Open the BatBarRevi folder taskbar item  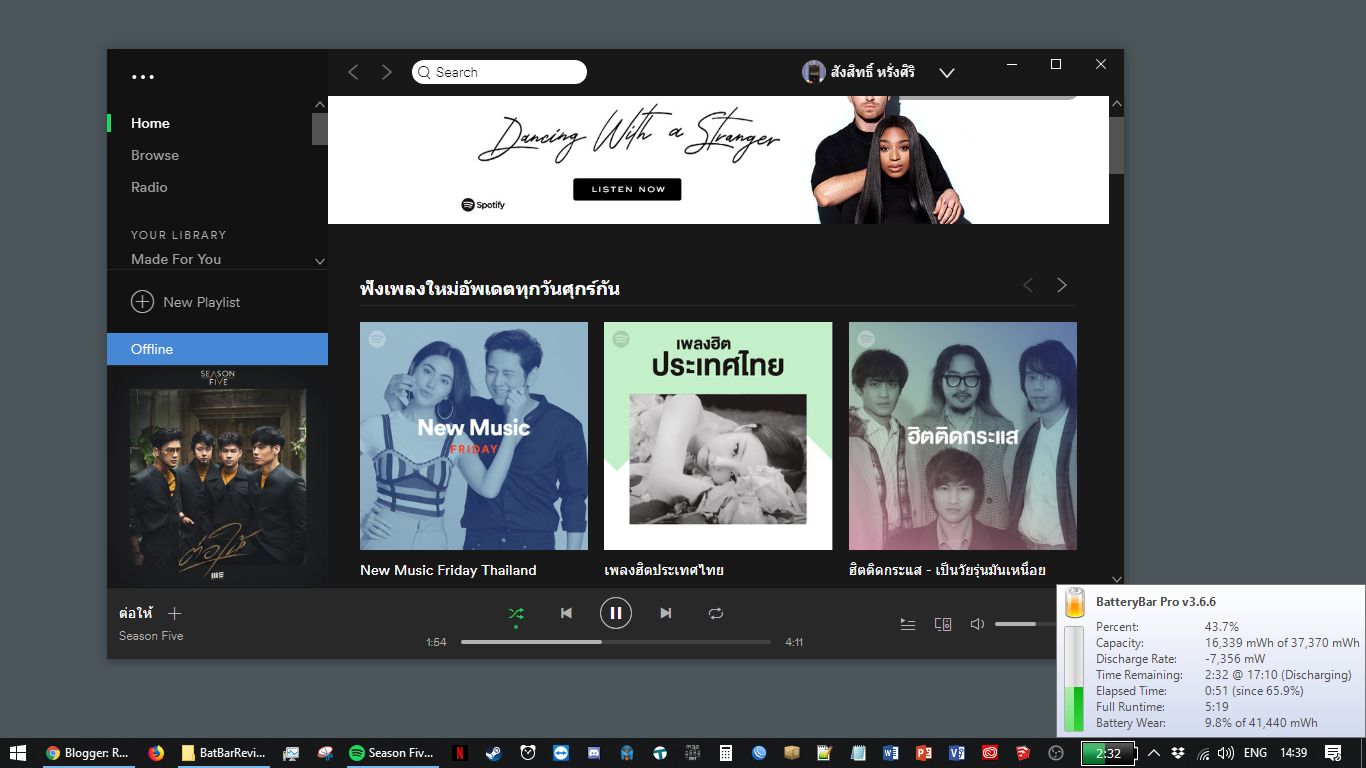click(224, 753)
